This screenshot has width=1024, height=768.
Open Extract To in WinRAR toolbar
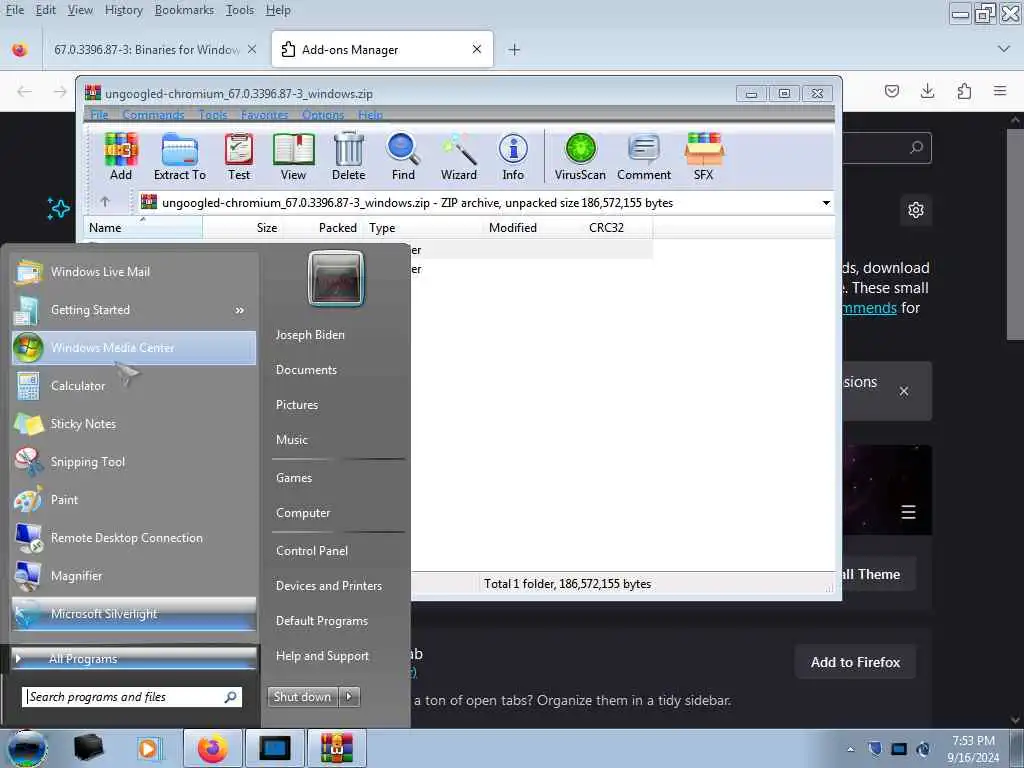click(x=180, y=157)
